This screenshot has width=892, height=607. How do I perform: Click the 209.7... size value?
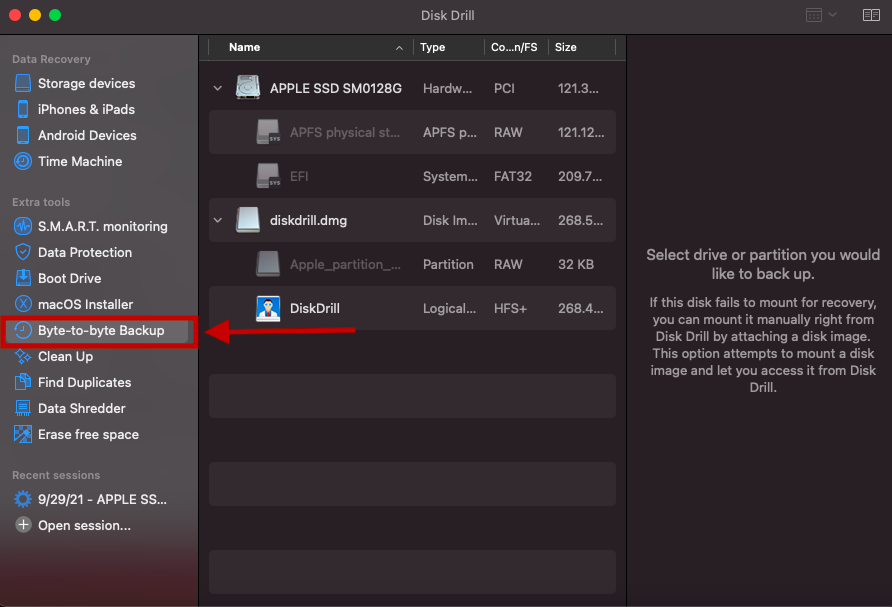click(x=580, y=176)
